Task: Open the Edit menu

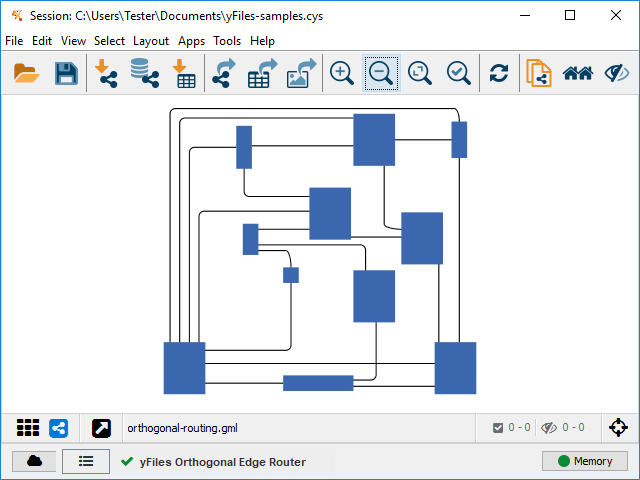Action: tap(42, 41)
